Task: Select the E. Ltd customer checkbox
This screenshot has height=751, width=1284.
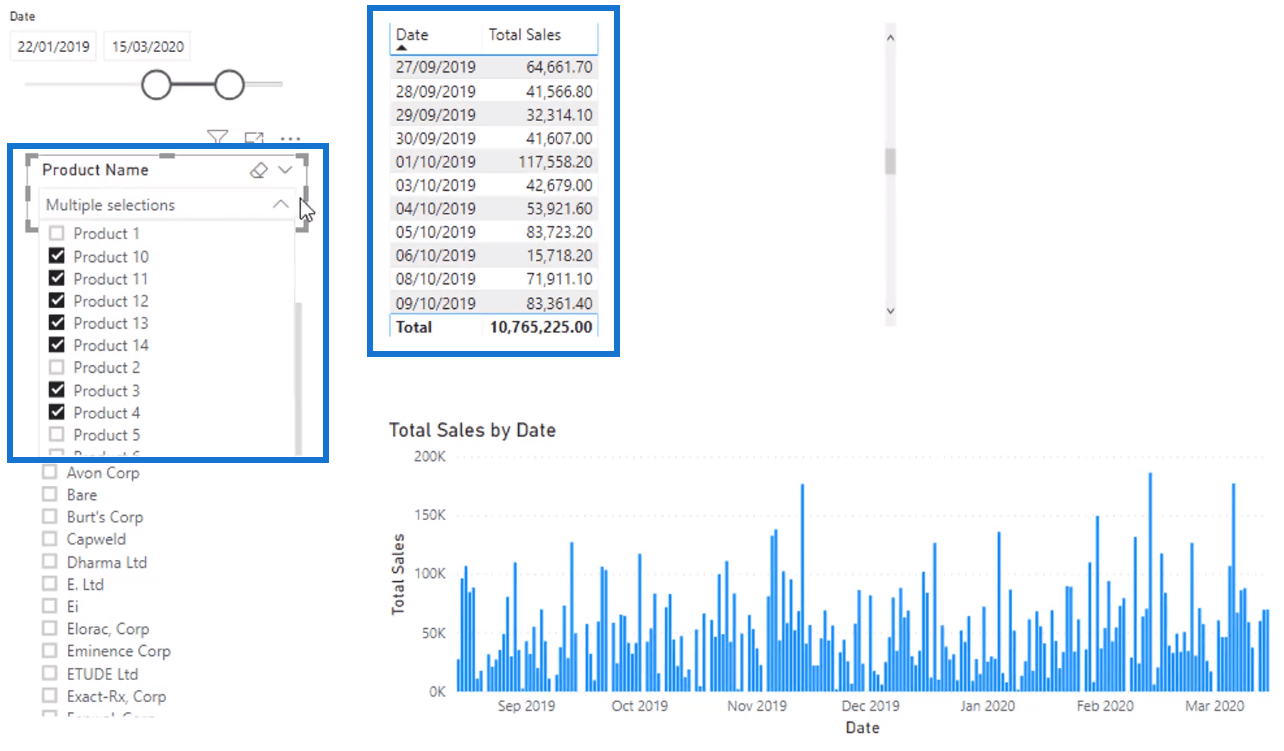Action: tap(49, 583)
